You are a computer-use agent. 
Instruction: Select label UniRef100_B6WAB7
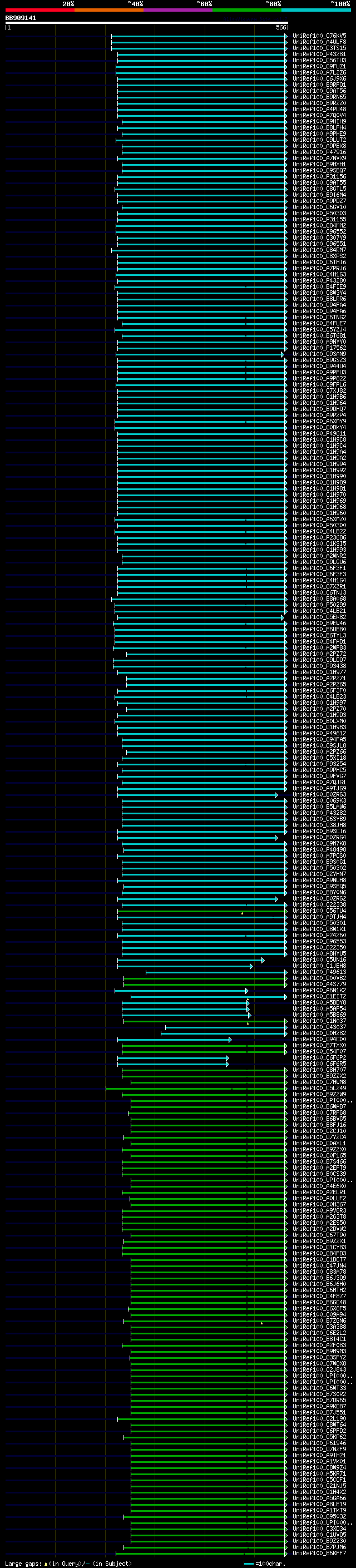coord(319,1106)
